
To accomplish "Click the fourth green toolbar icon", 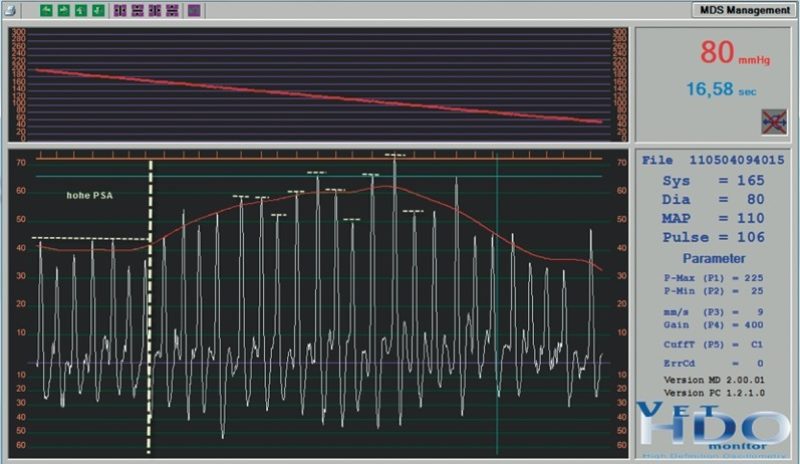I will [98, 10].
